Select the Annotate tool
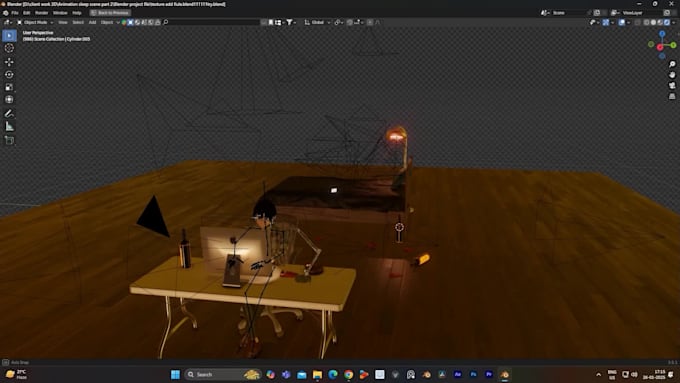 coord(9,114)
